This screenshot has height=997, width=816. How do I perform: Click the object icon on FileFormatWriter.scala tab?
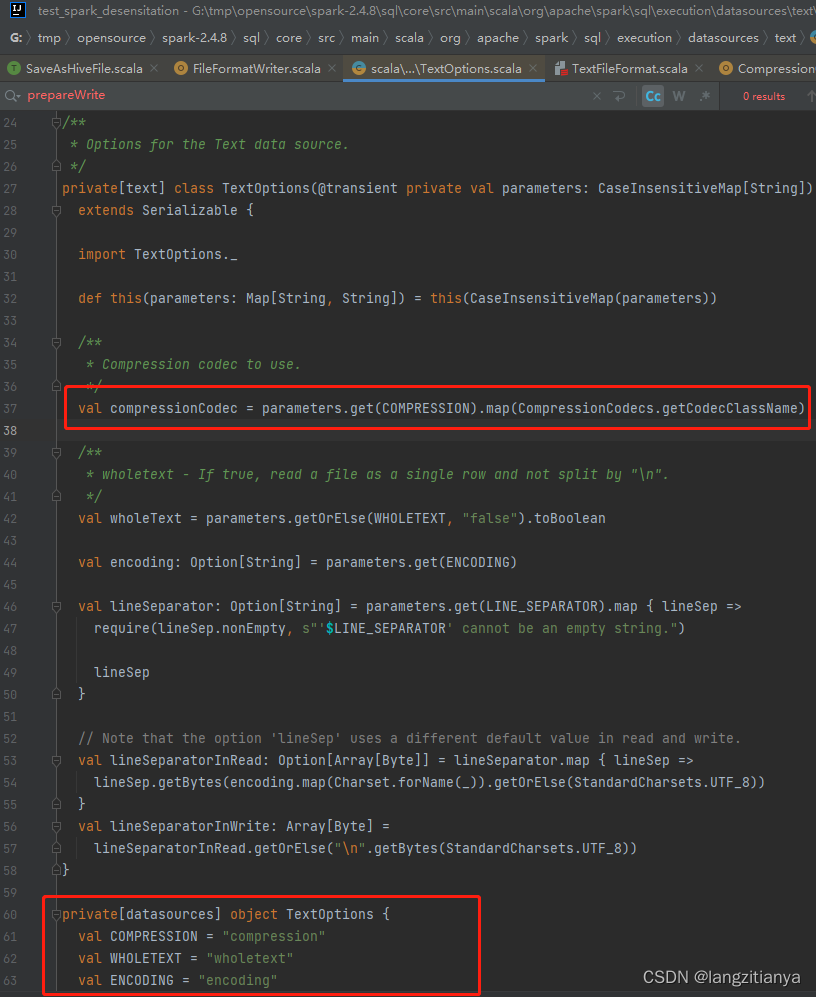(180, 69)
